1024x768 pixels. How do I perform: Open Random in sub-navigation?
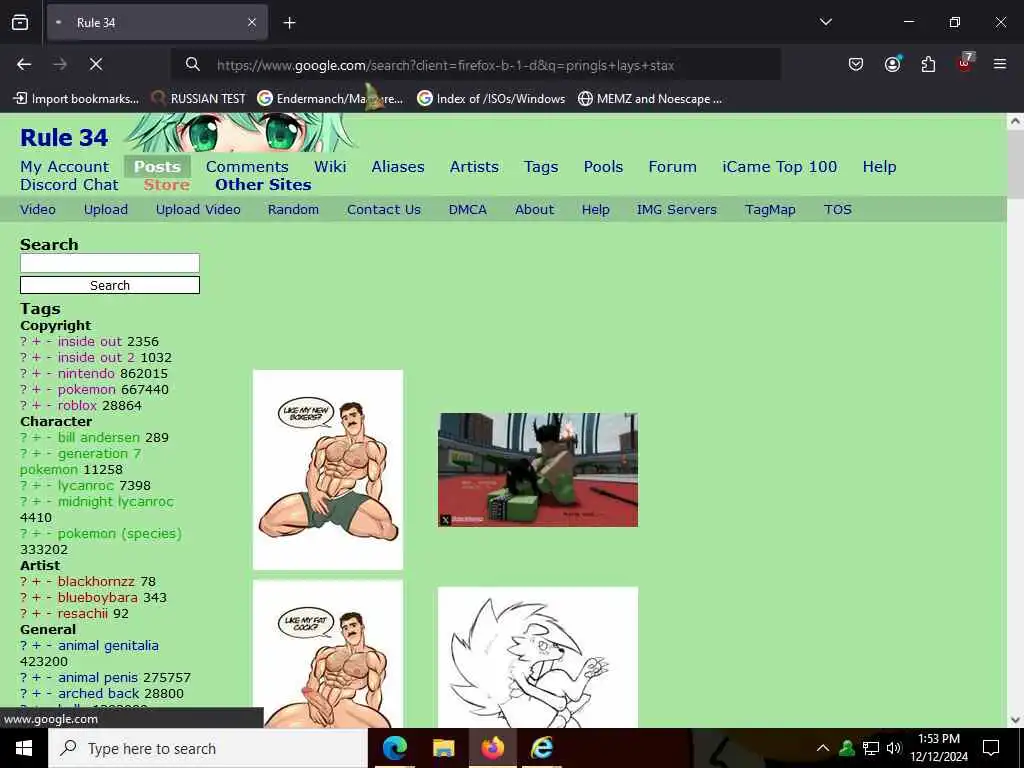(x=293, y=210)
